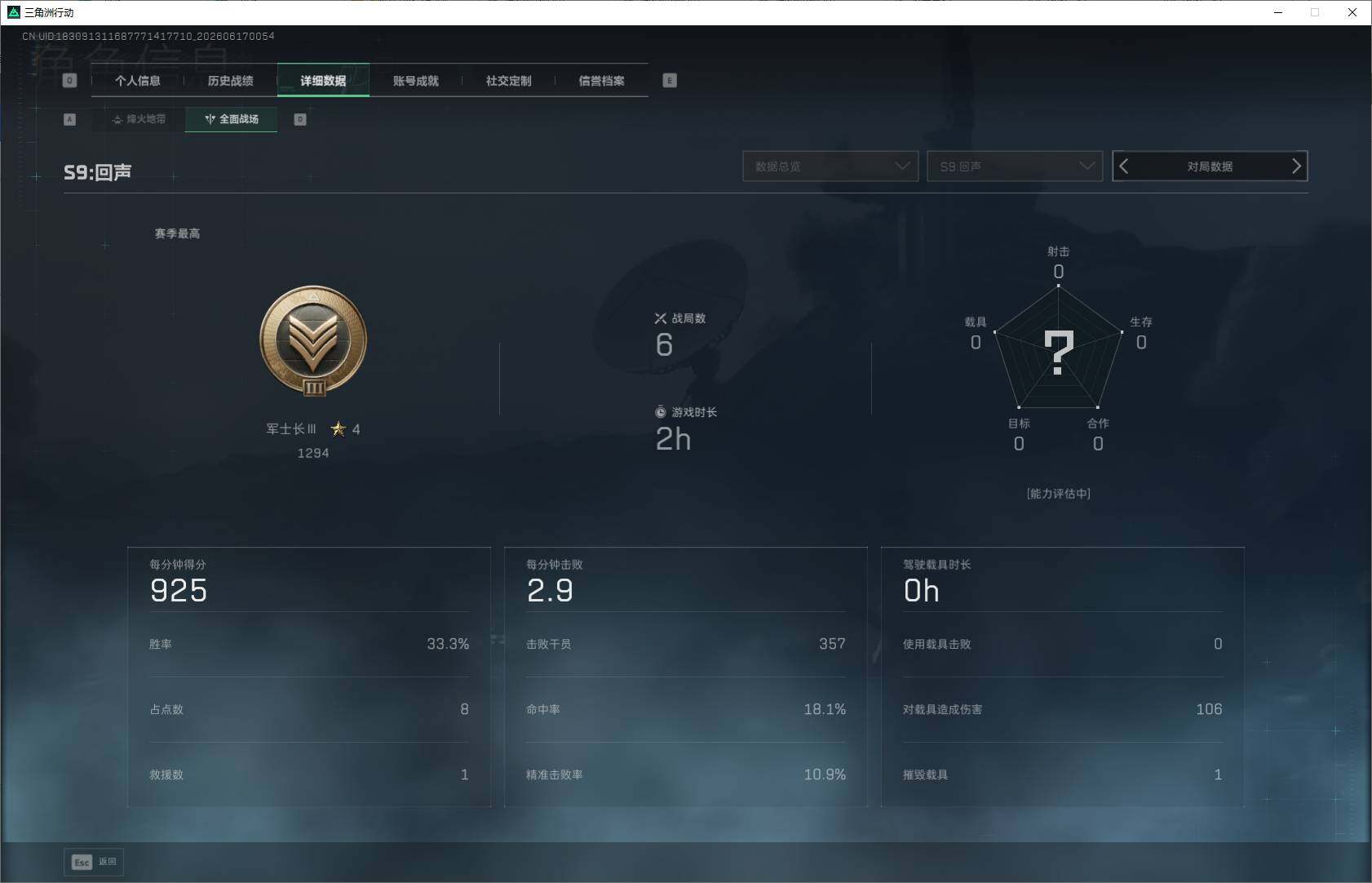Click the 能力评估中 label
Viewport: 1372px width, 883px height.
click(x=1059, y=494)
